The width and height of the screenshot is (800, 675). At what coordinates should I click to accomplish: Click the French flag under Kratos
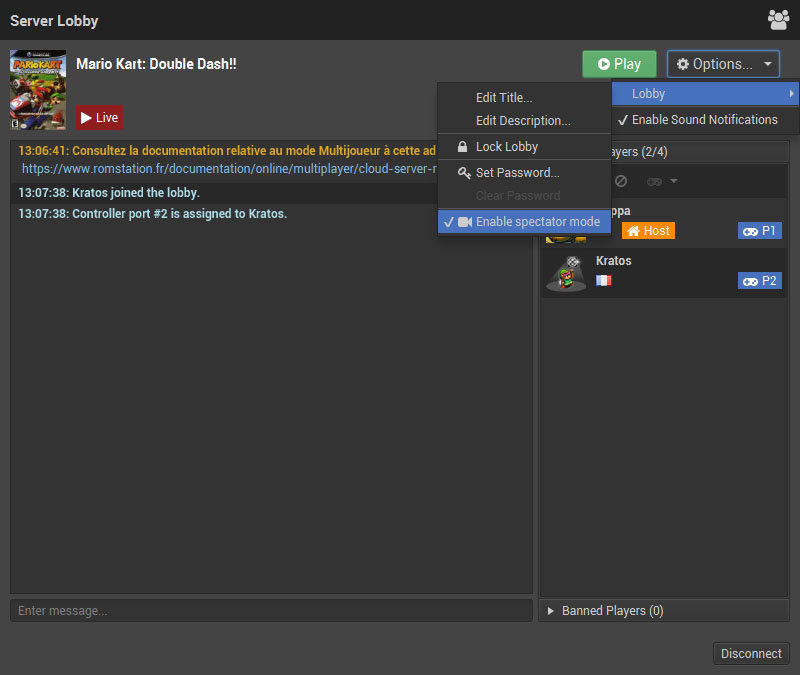click(x=603, y=281)
